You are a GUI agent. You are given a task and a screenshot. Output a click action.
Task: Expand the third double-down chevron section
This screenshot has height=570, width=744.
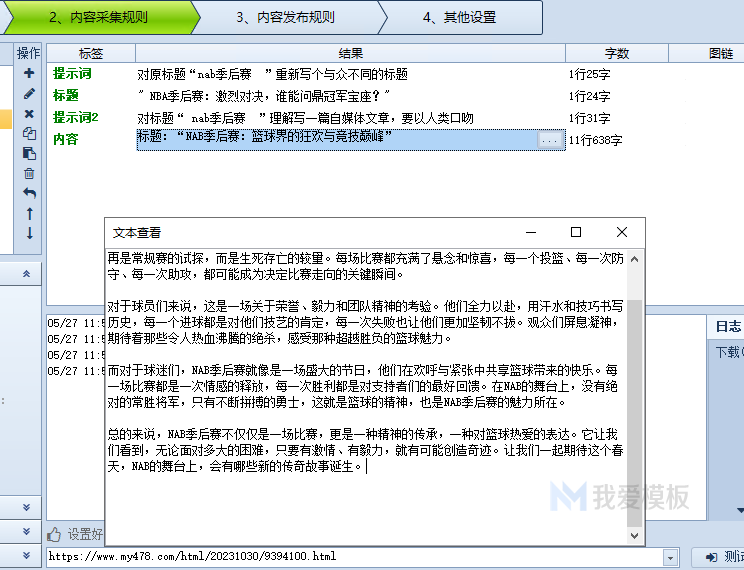coord(27,555)
